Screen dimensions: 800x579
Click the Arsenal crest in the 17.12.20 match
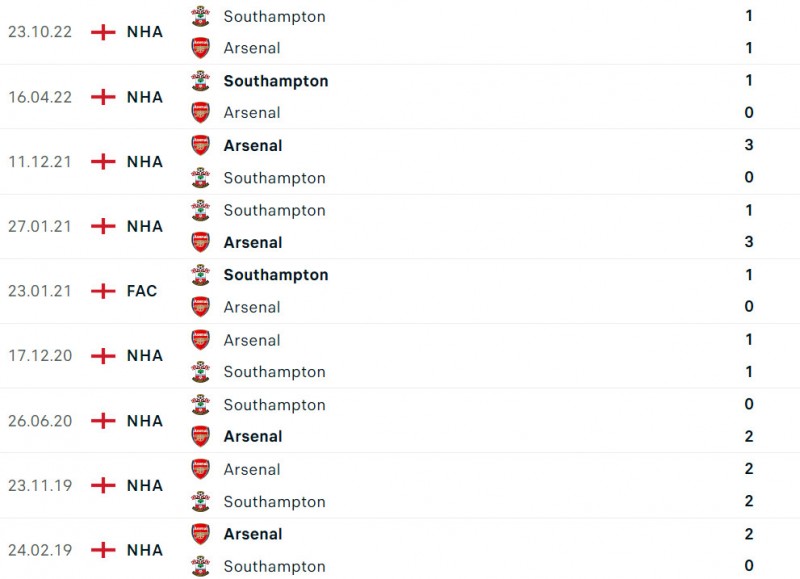(201, 340)
